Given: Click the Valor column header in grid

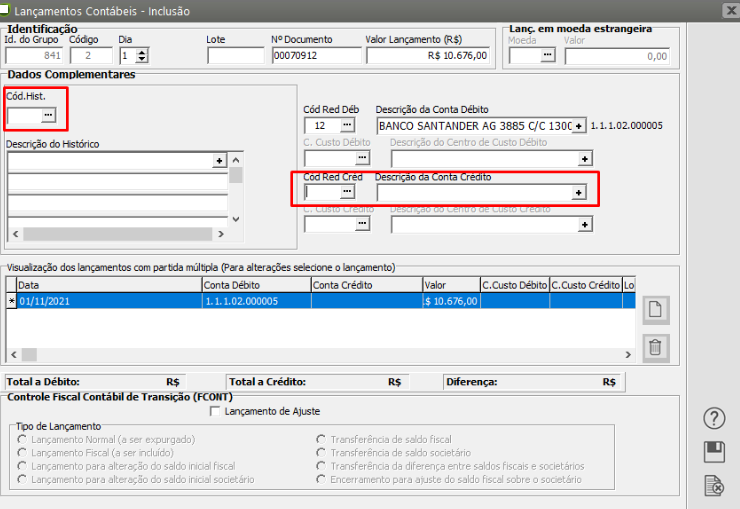Looking at the screenshot, I should click(x=450, y=285).
